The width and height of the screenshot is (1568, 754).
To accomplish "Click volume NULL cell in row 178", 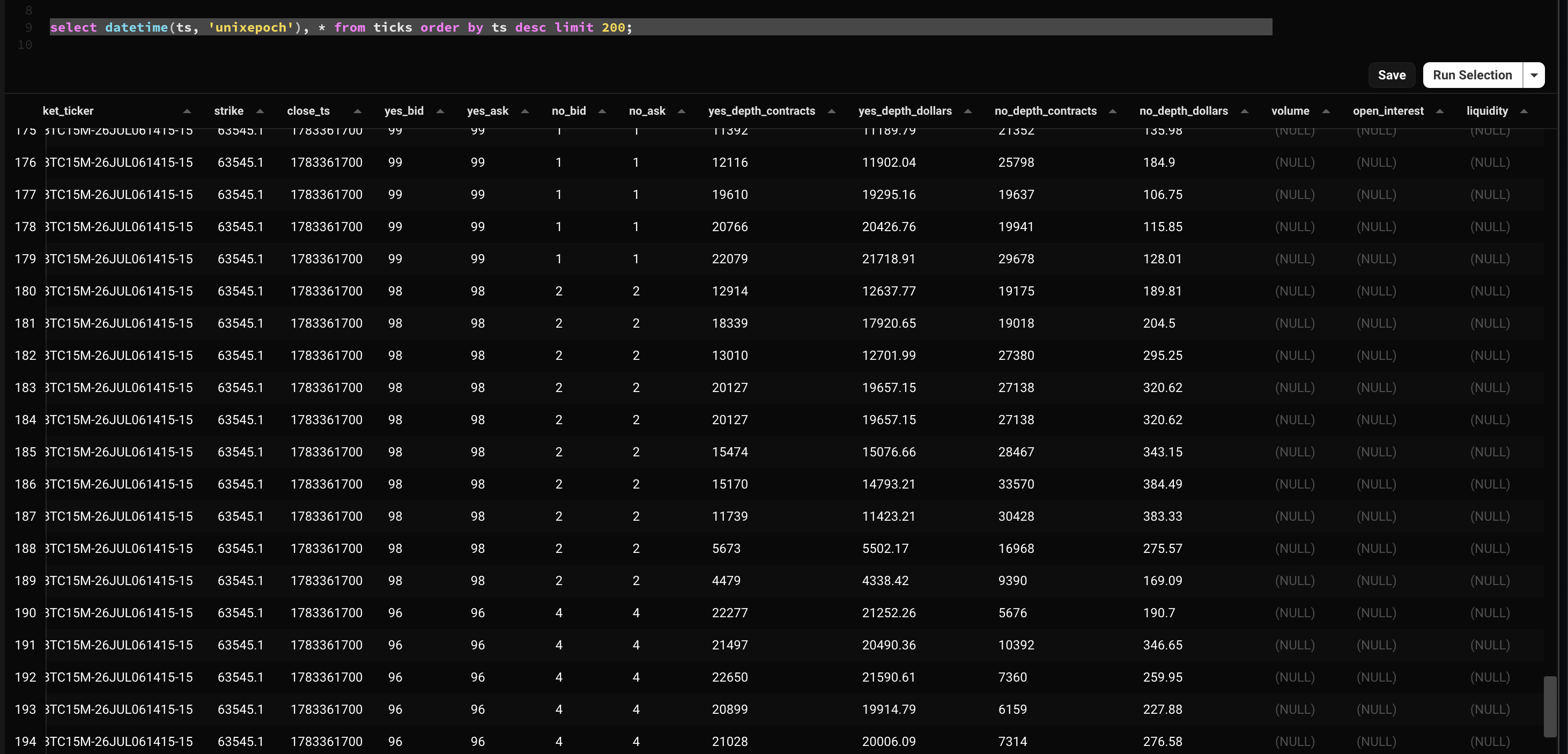I will 1295,227.
